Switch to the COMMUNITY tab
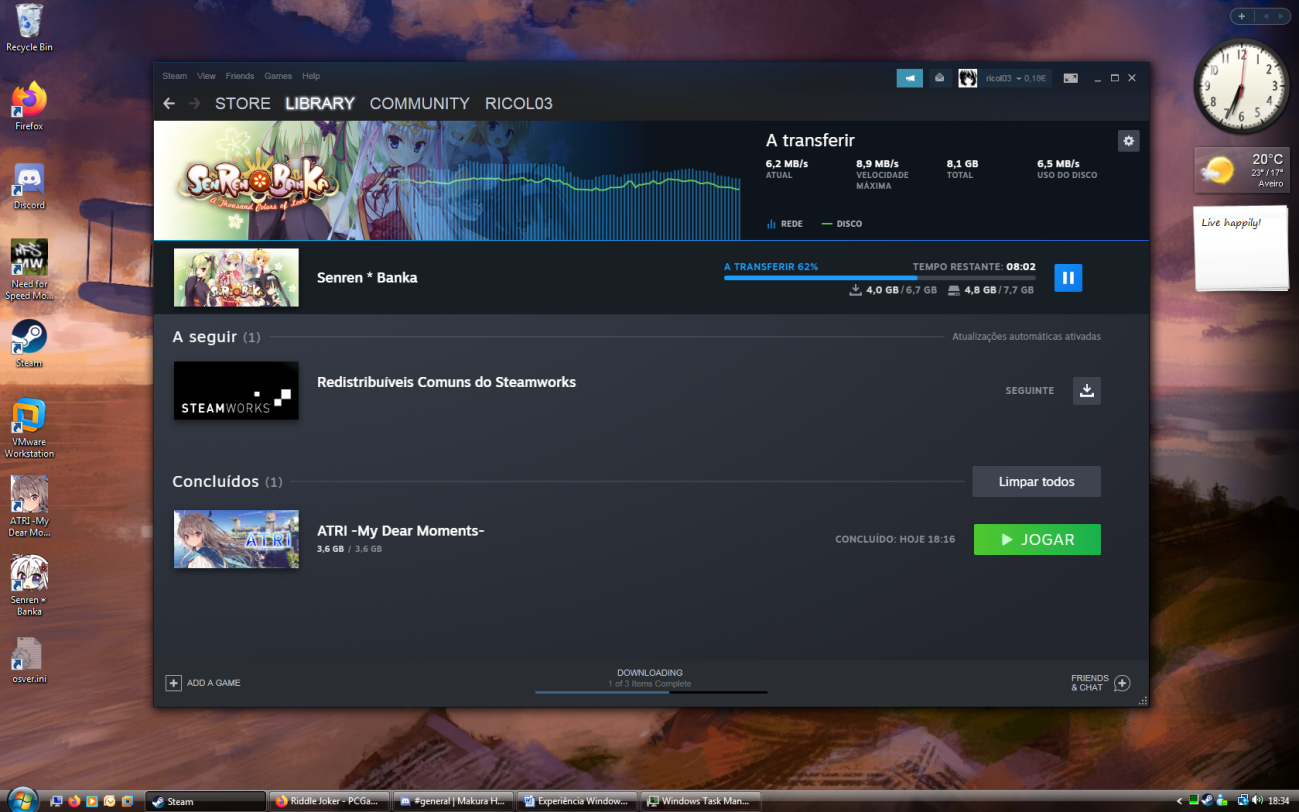The width and height of the screenshot is (1299, 812). pos(420,103)
